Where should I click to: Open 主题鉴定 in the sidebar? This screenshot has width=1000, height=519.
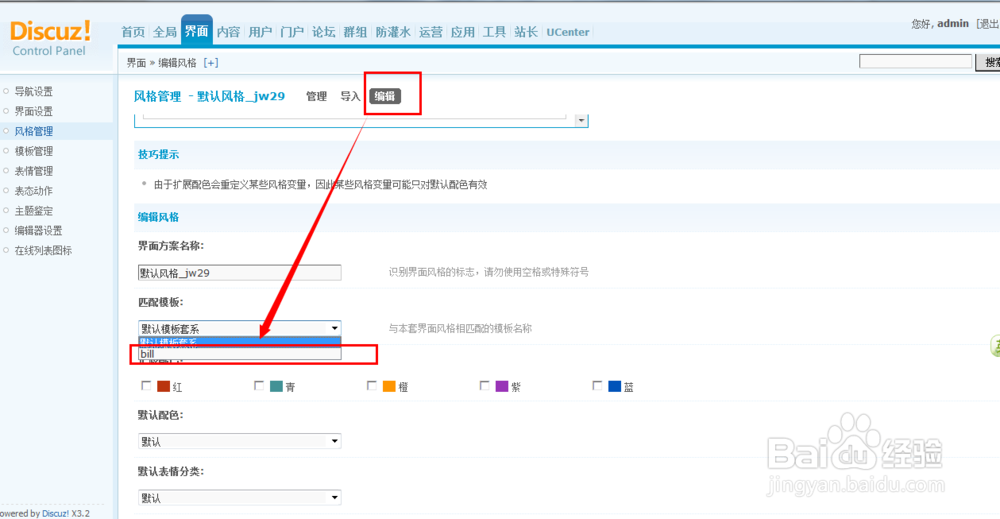[33, 210]
